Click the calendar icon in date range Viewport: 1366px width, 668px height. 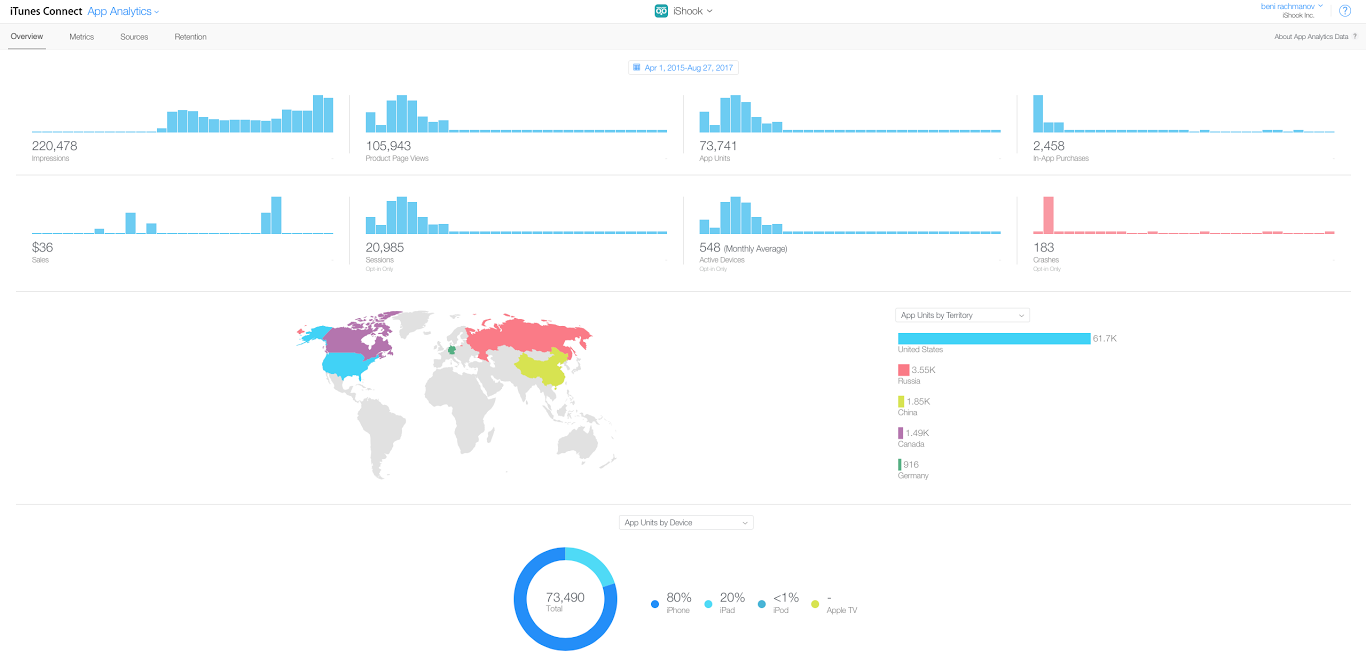pyautogui.click(x=637, y=67)
